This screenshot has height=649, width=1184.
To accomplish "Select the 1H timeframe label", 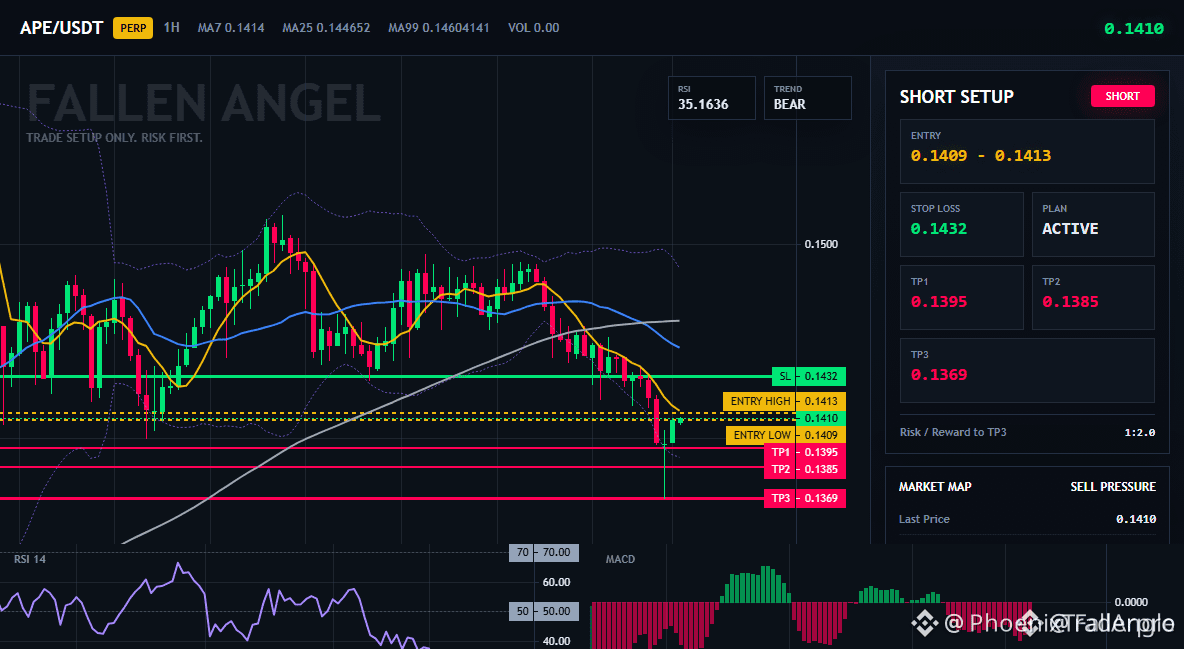I will pos(171,27).
